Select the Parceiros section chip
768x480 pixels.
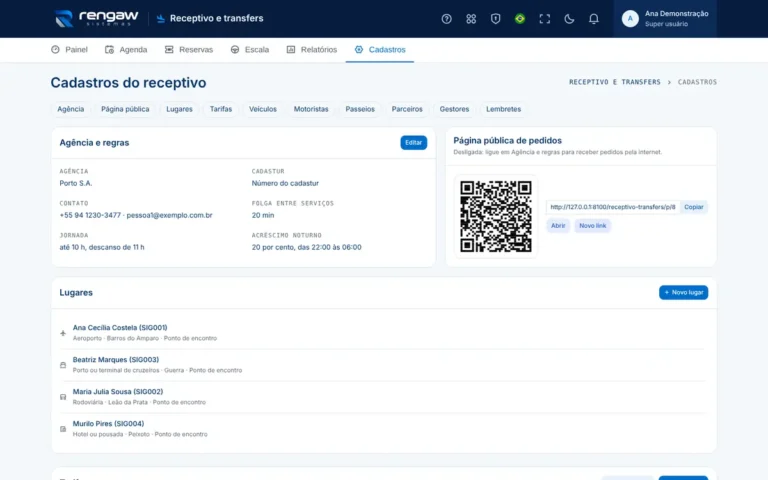tap(407, 109)
